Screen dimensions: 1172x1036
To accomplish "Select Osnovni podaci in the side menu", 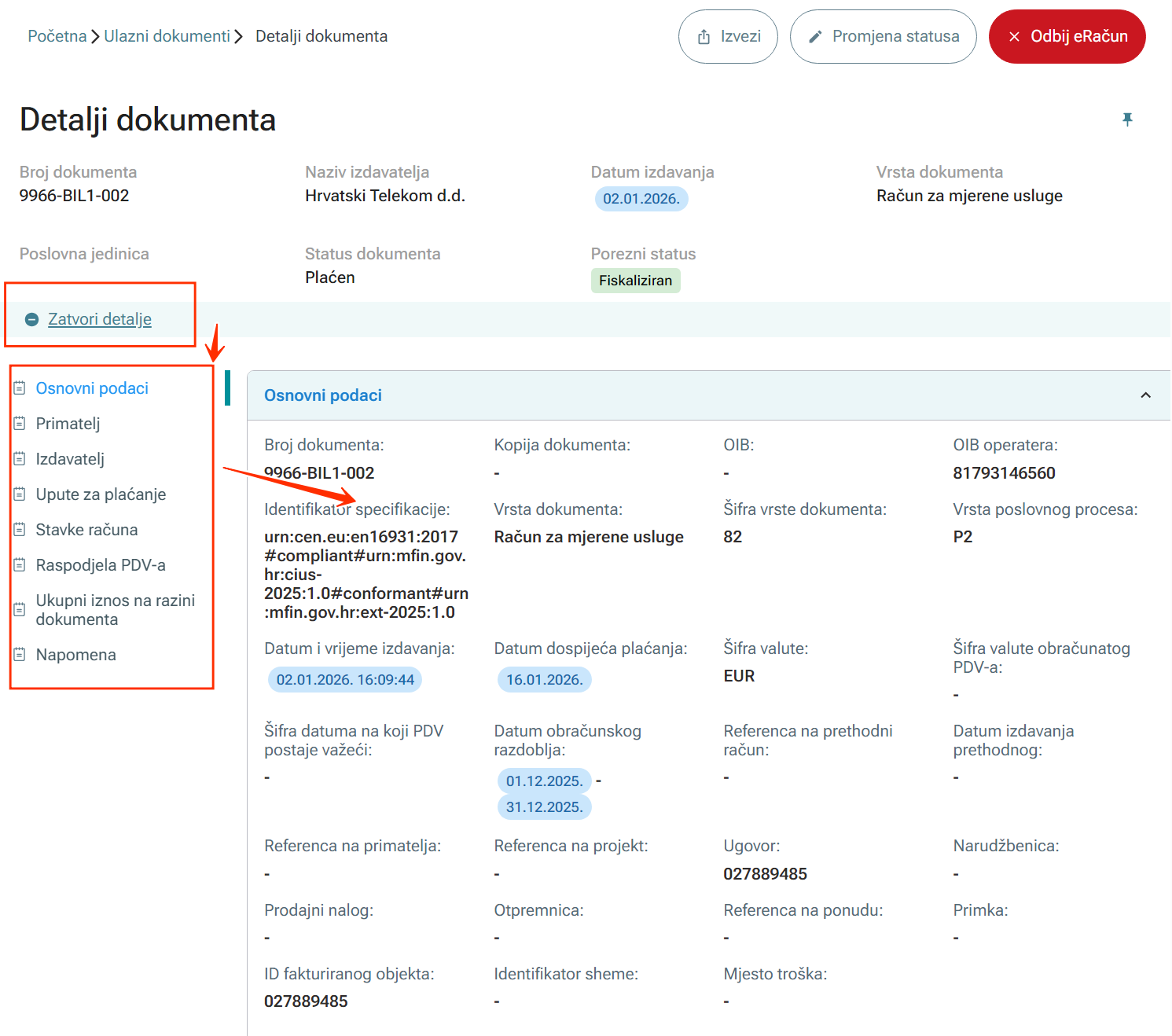I will (92, 388).
